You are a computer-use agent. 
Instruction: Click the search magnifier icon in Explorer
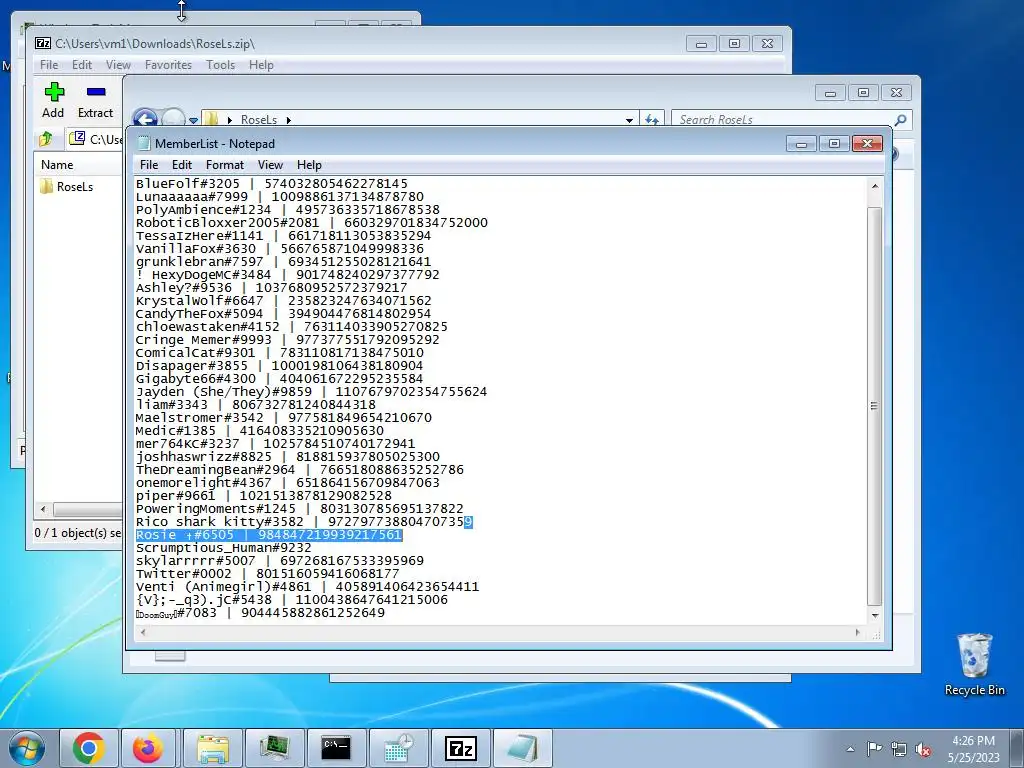tap(901, 120)
